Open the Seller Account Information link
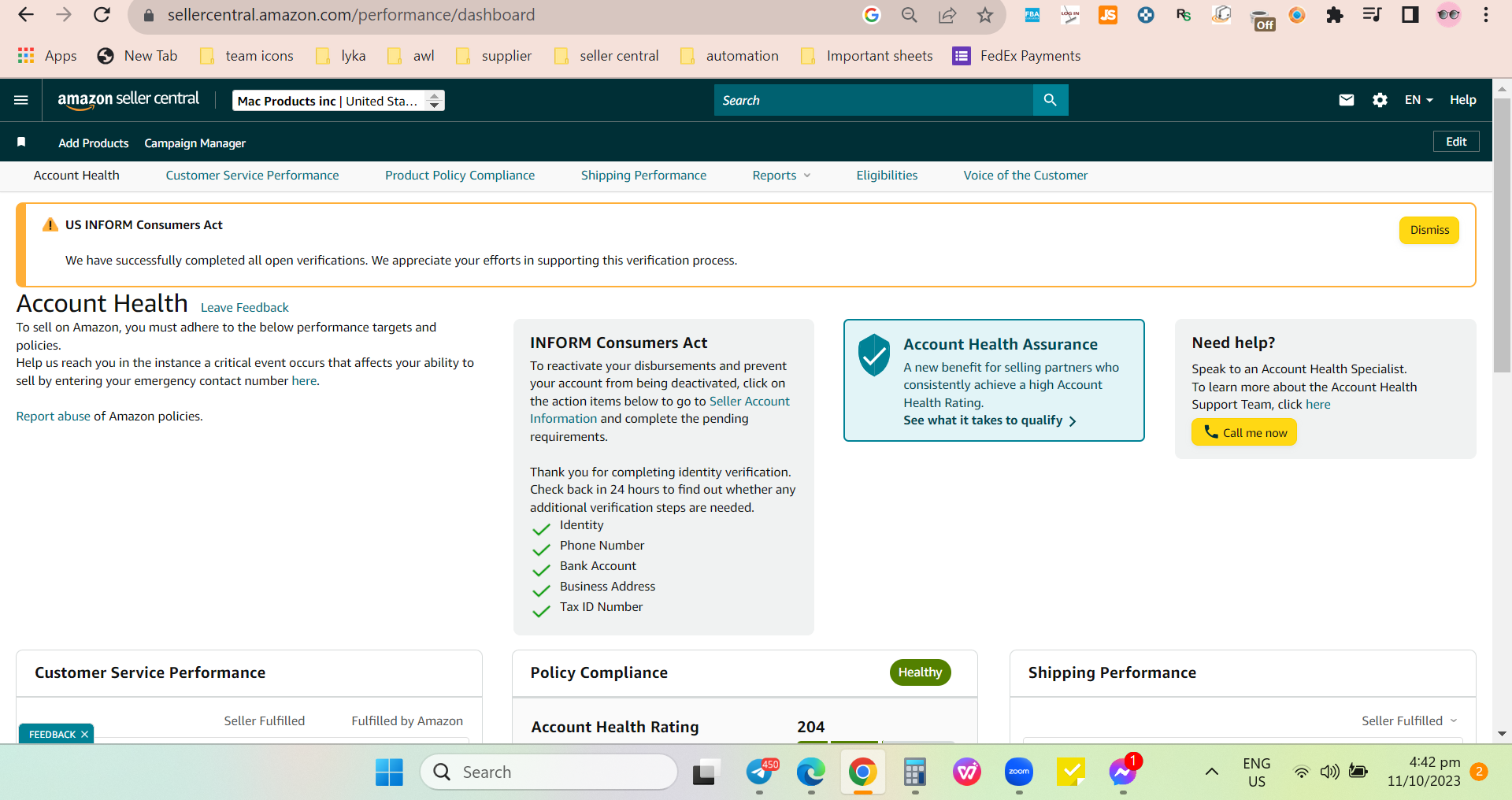 tap(660, 410)
